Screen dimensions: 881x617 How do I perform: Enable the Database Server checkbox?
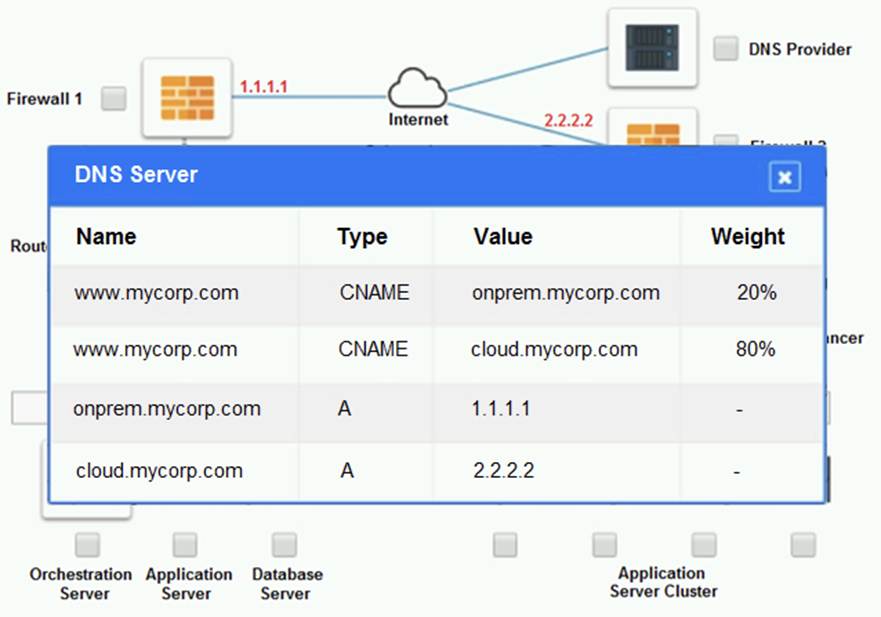[287, 544]
